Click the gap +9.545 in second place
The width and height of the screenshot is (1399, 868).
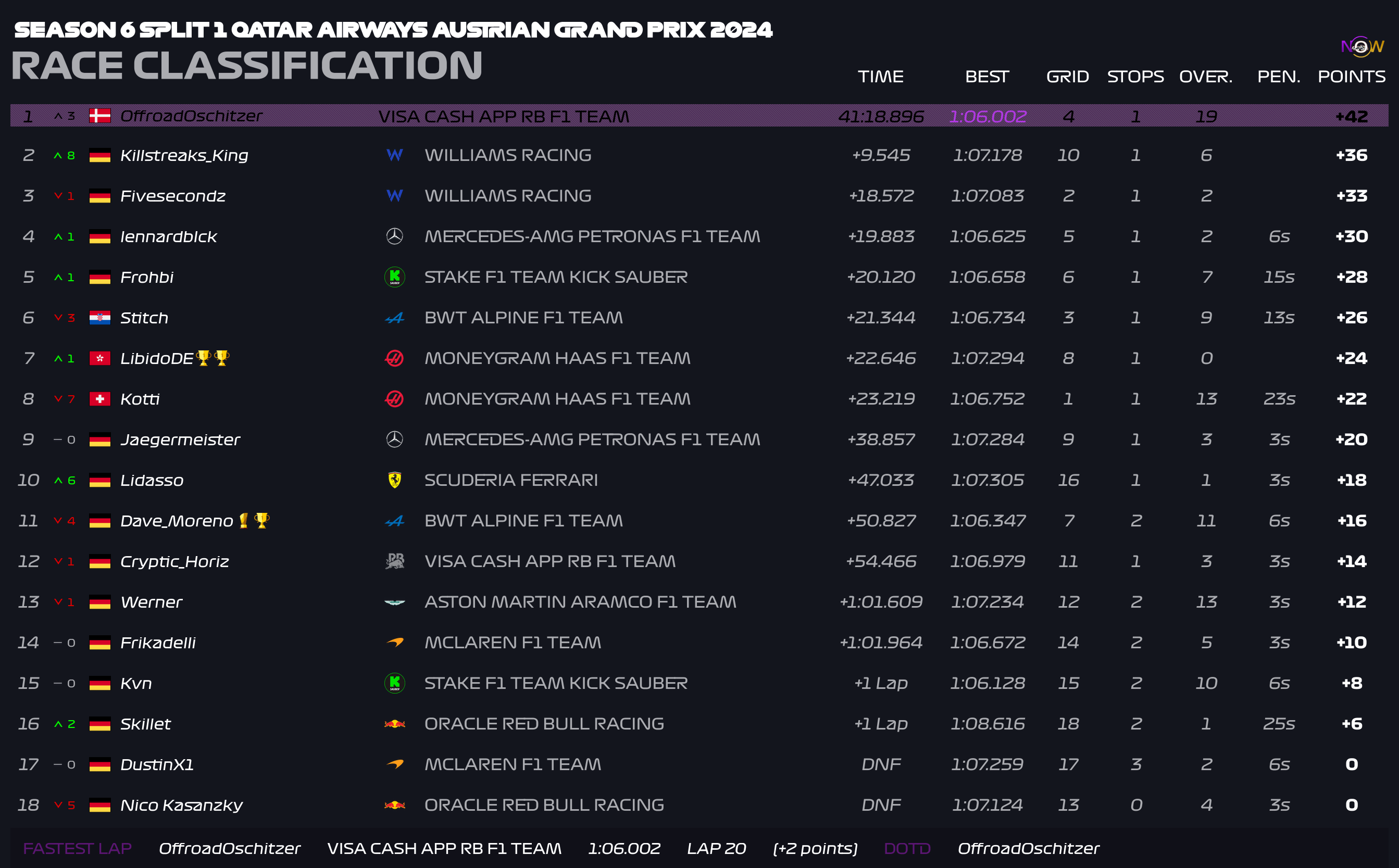click(881, 155)
